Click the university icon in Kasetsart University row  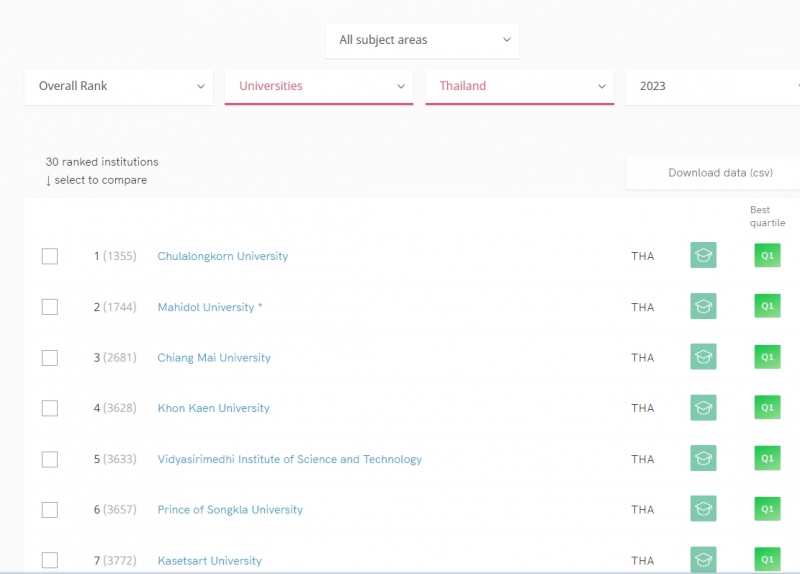click(x=703, y=559)
